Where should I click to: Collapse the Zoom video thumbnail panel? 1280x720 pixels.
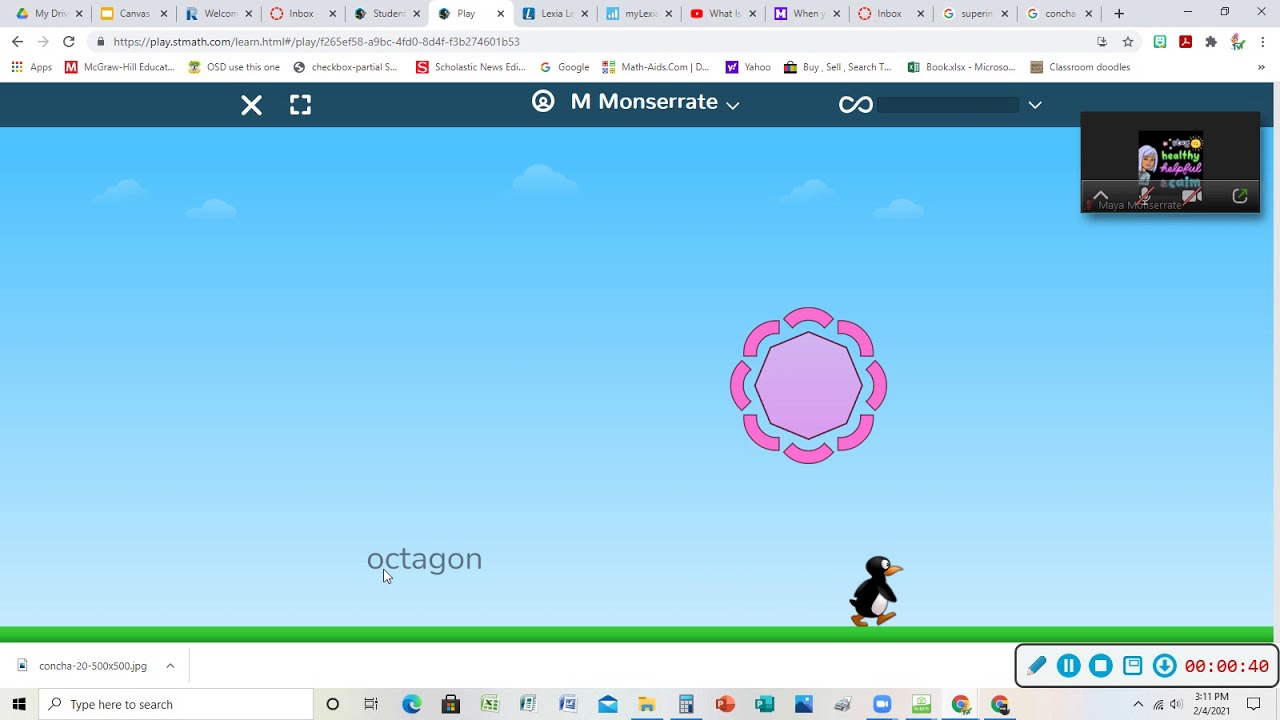click(1100, 196)
